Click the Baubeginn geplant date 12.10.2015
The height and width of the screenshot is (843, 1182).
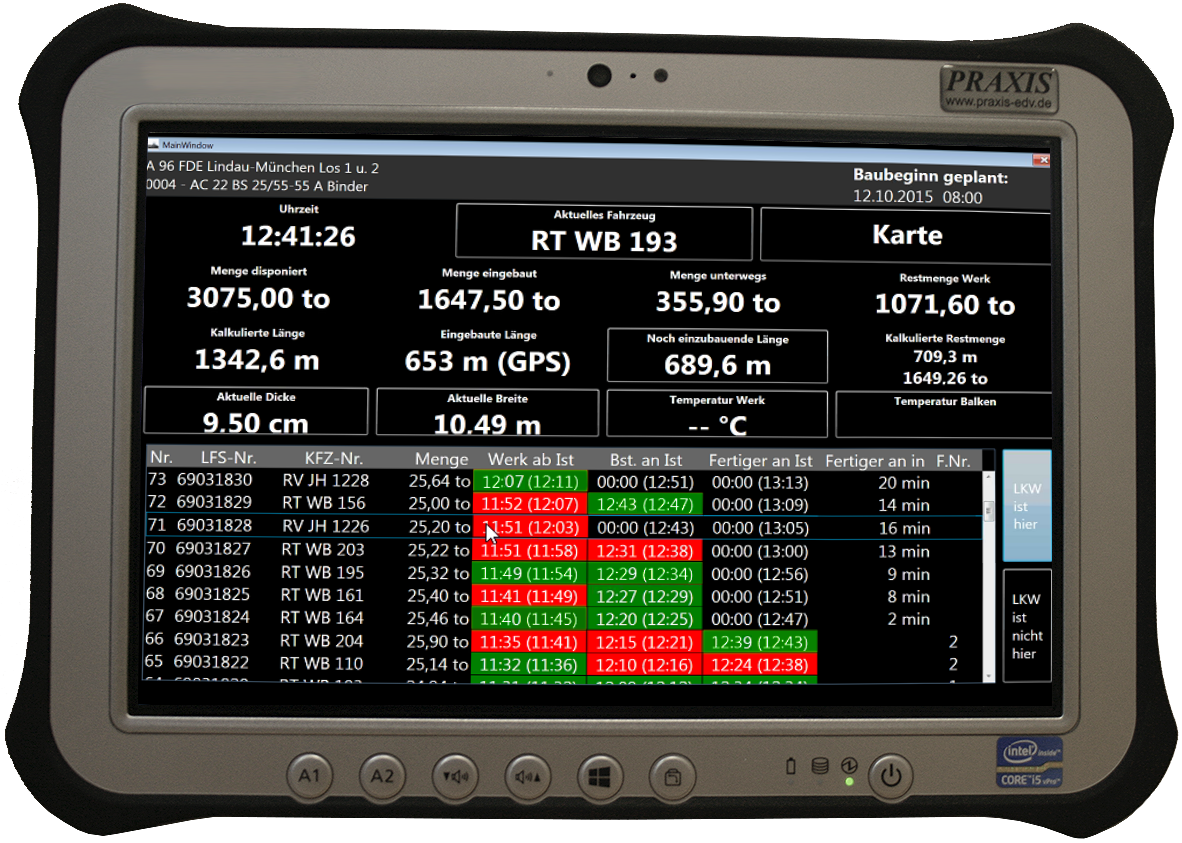click(893, 197)
